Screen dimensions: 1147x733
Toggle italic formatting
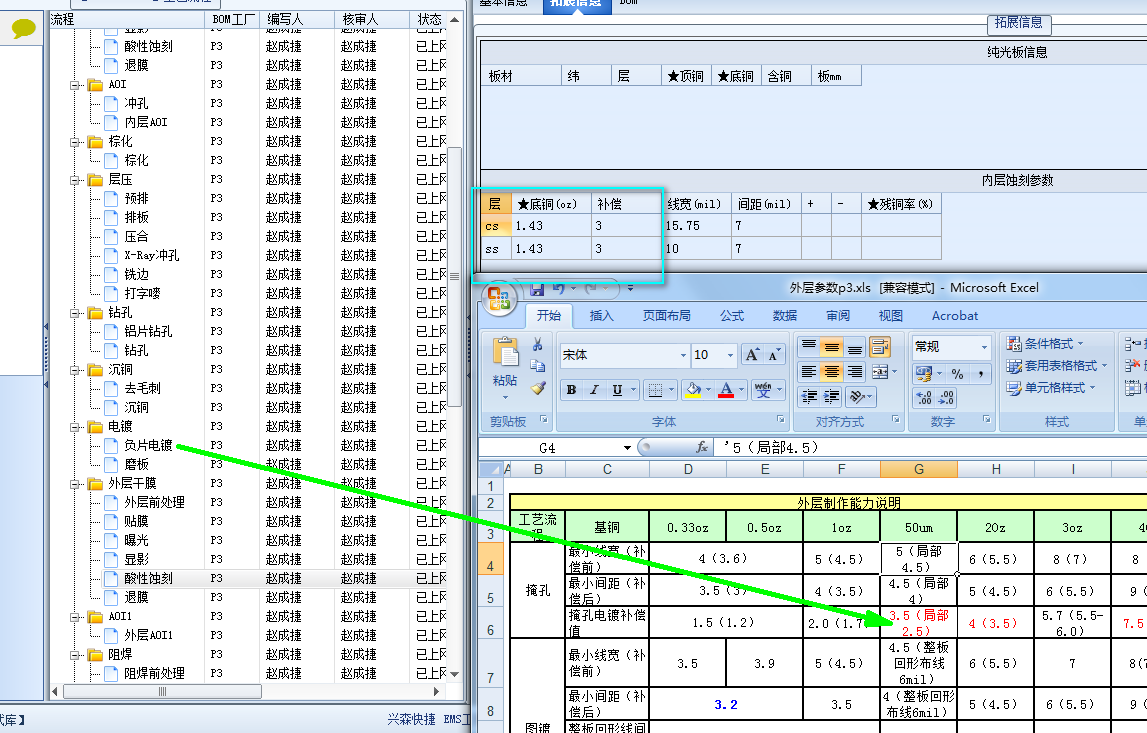pos(594,390)
